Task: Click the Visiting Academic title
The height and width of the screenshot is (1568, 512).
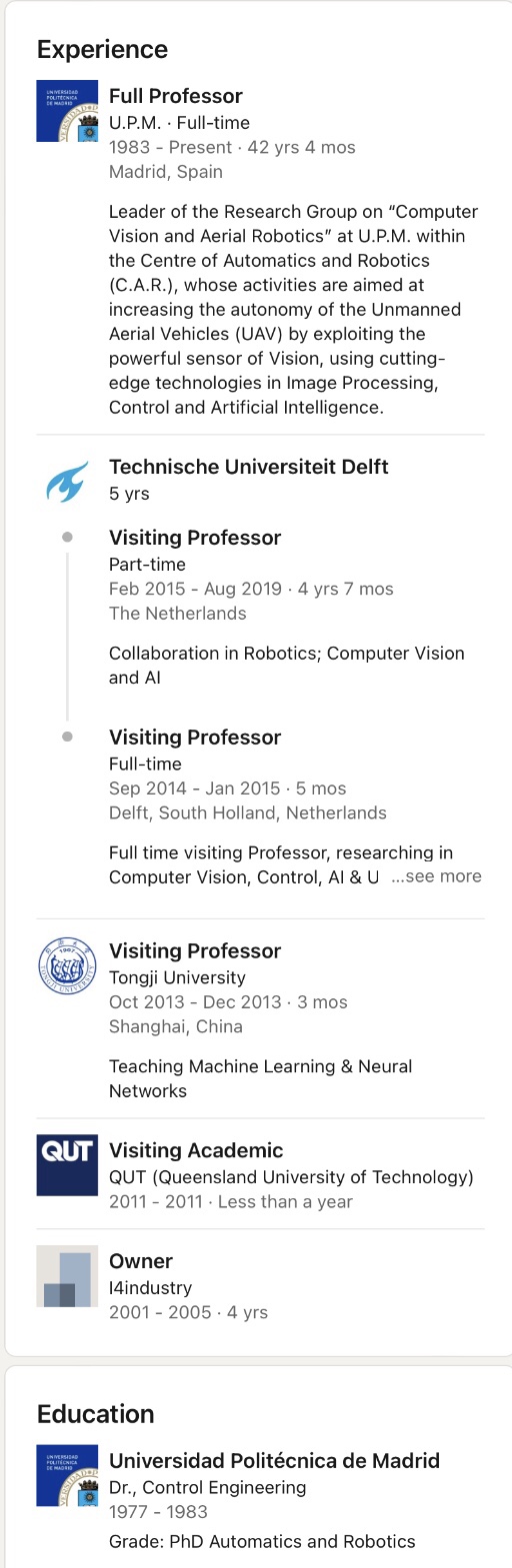Action: (196, 1150)
